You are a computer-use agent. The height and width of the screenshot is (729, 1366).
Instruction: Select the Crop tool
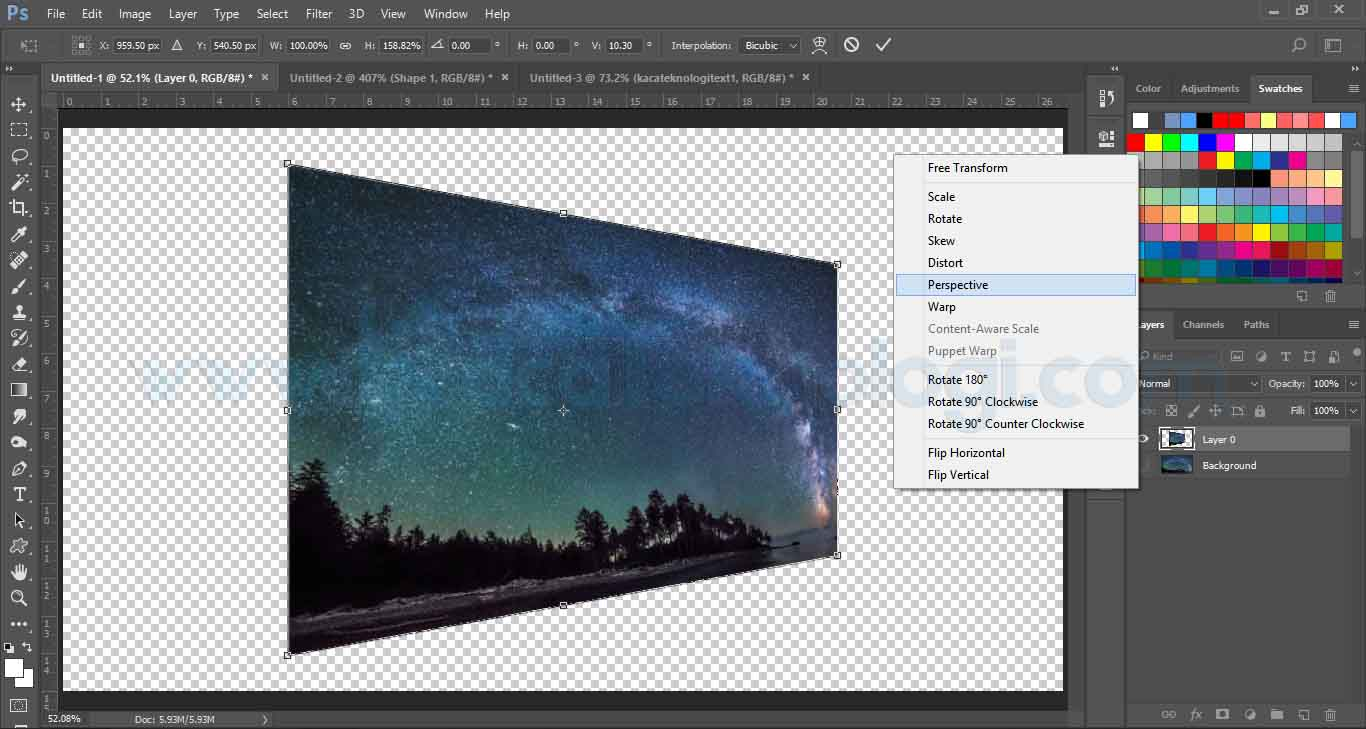[19, 208]
